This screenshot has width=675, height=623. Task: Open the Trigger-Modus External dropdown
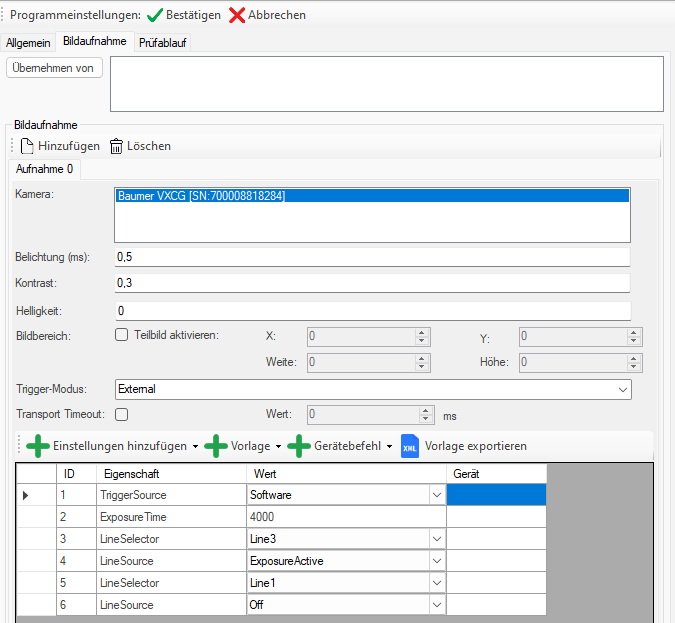pyautogui.click(x=623, y=388)
